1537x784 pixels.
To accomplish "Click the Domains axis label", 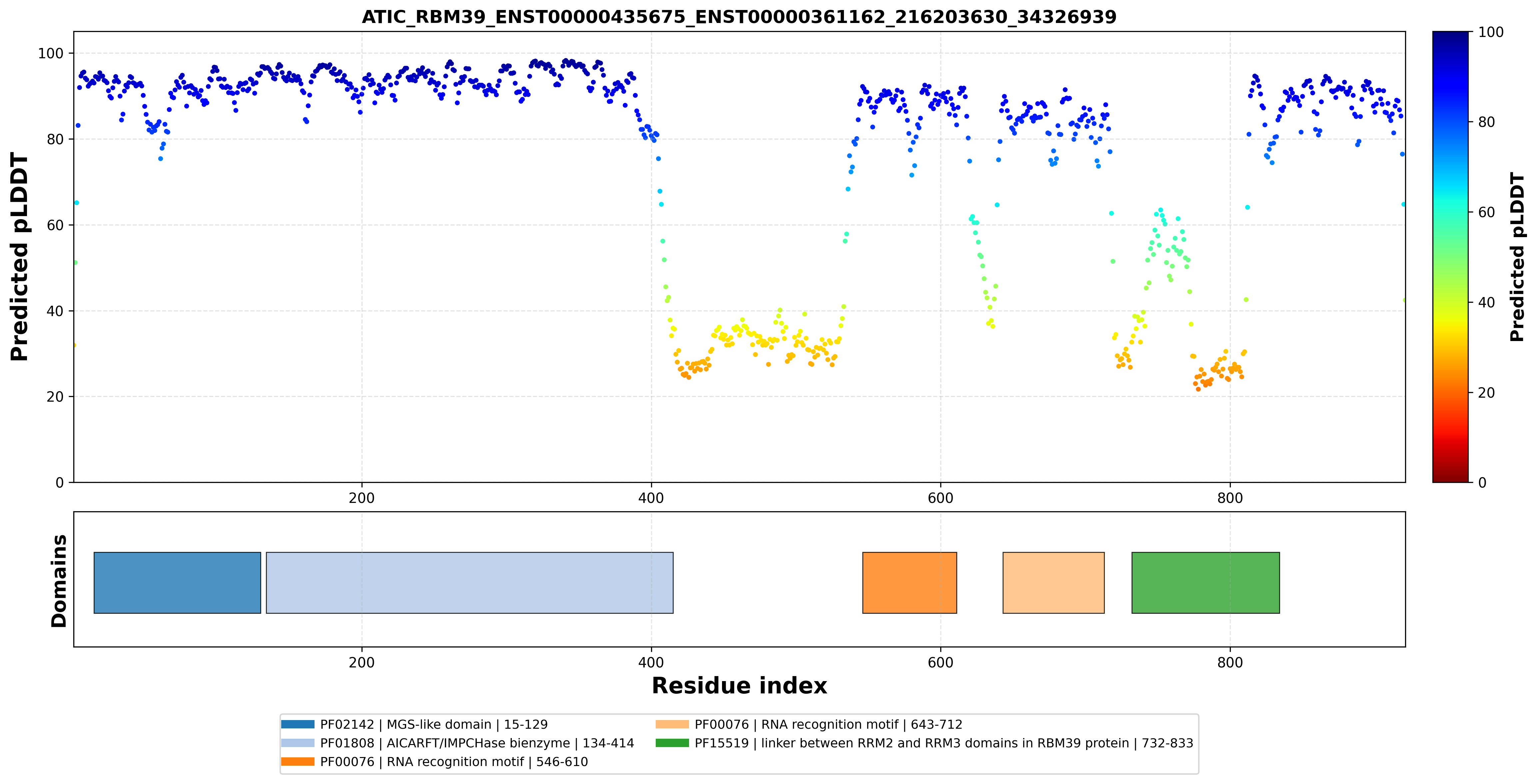I will click(x=58, y=581).
